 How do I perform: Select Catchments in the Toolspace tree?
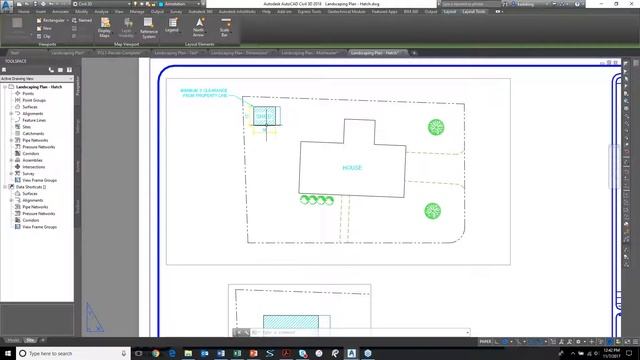pos(33,133)
